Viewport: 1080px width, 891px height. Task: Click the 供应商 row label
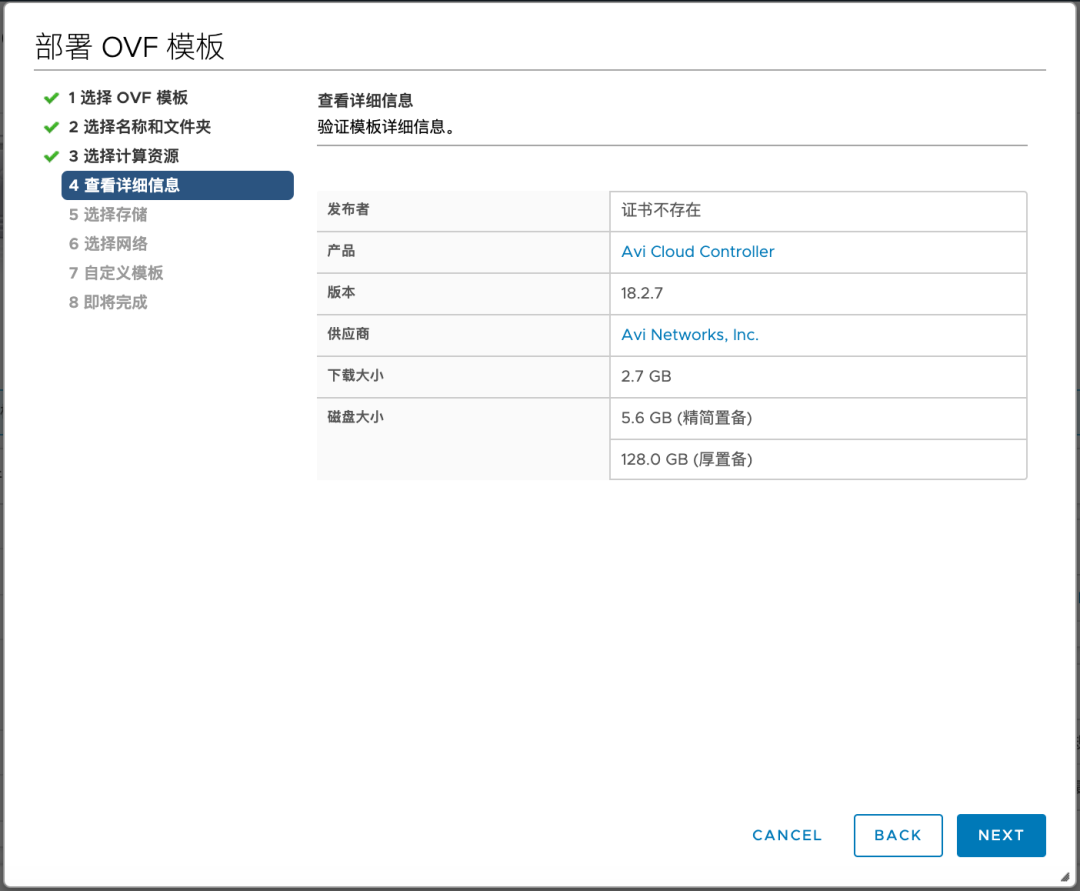click(348, 334)
